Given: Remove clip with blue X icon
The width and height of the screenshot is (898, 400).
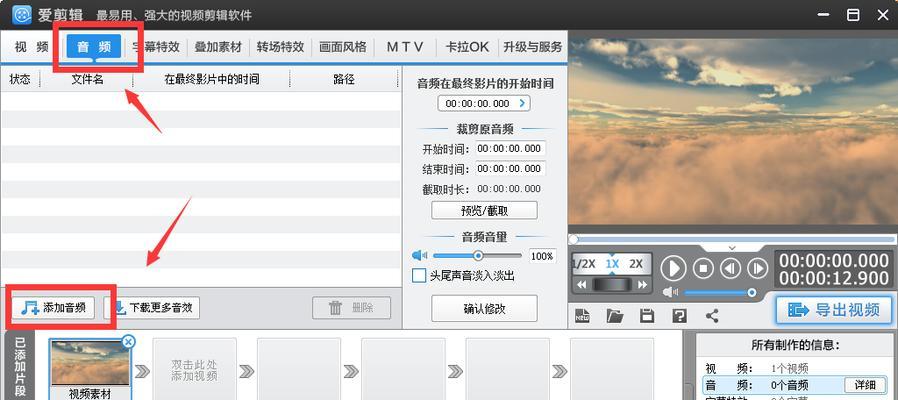Looking at the screenshot, I should [129, 342].
